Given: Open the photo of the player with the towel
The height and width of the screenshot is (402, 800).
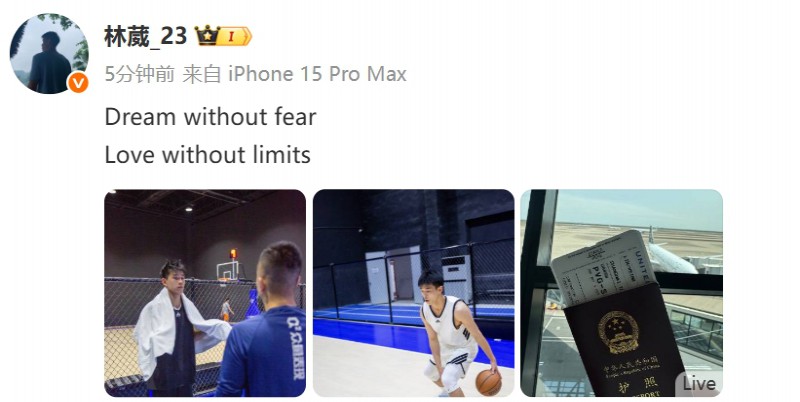Looking at the screenshot, I should (205, 293).
